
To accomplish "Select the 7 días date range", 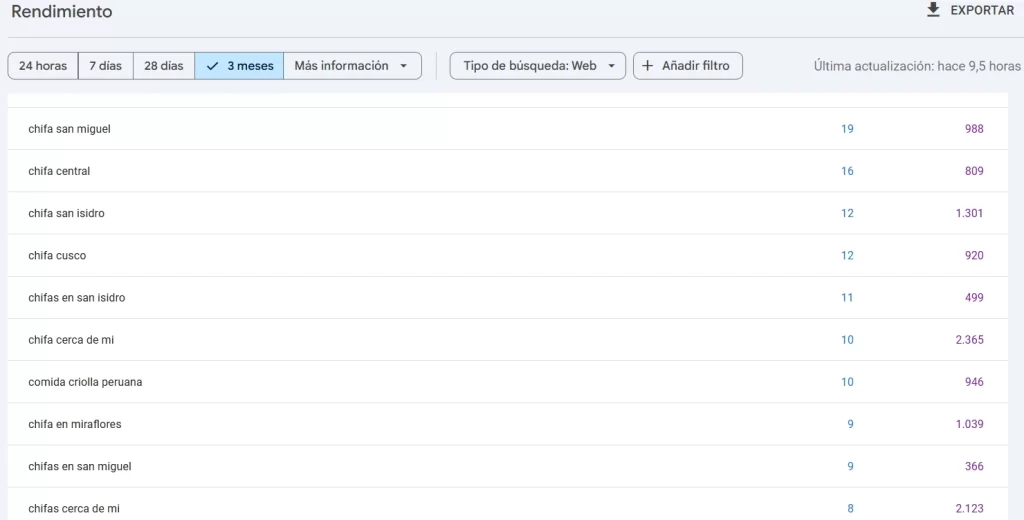I will click(x=105, y=66).
